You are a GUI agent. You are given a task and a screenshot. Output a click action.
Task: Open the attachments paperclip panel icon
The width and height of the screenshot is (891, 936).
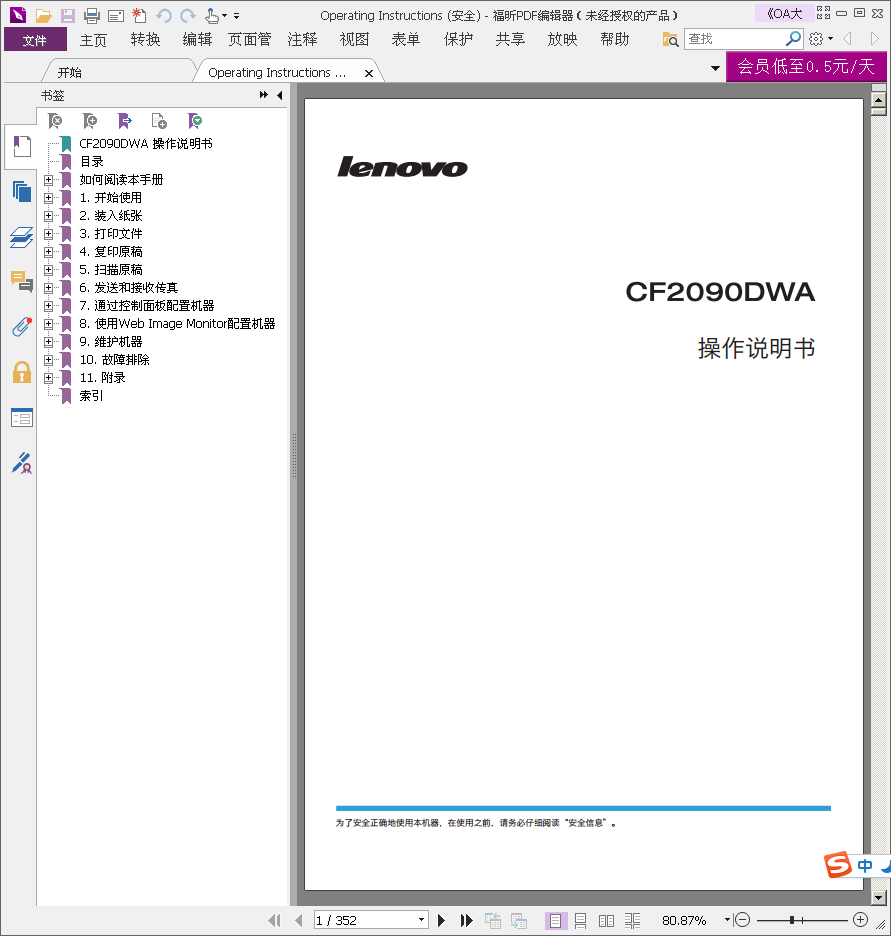pos(22,327)
